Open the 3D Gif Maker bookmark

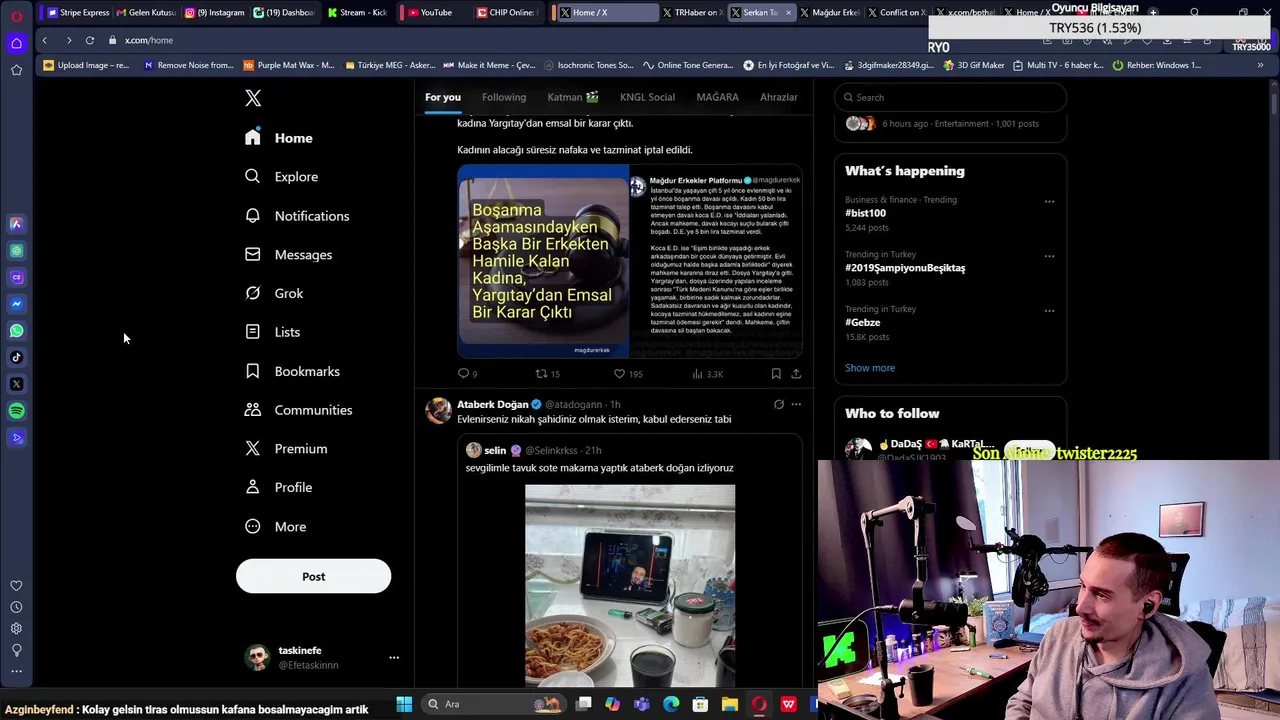point(974,65)
